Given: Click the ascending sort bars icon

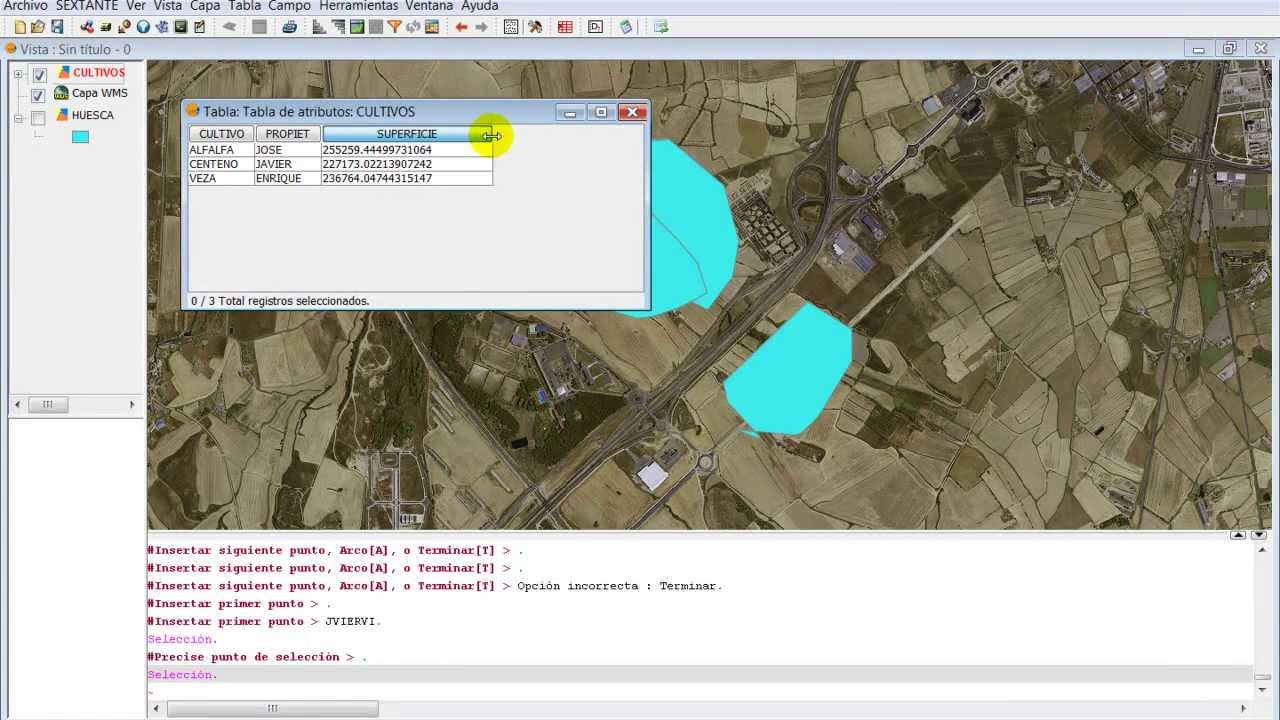Looking at the screenshot, I should pyautogui.click(x=319, y=27).
